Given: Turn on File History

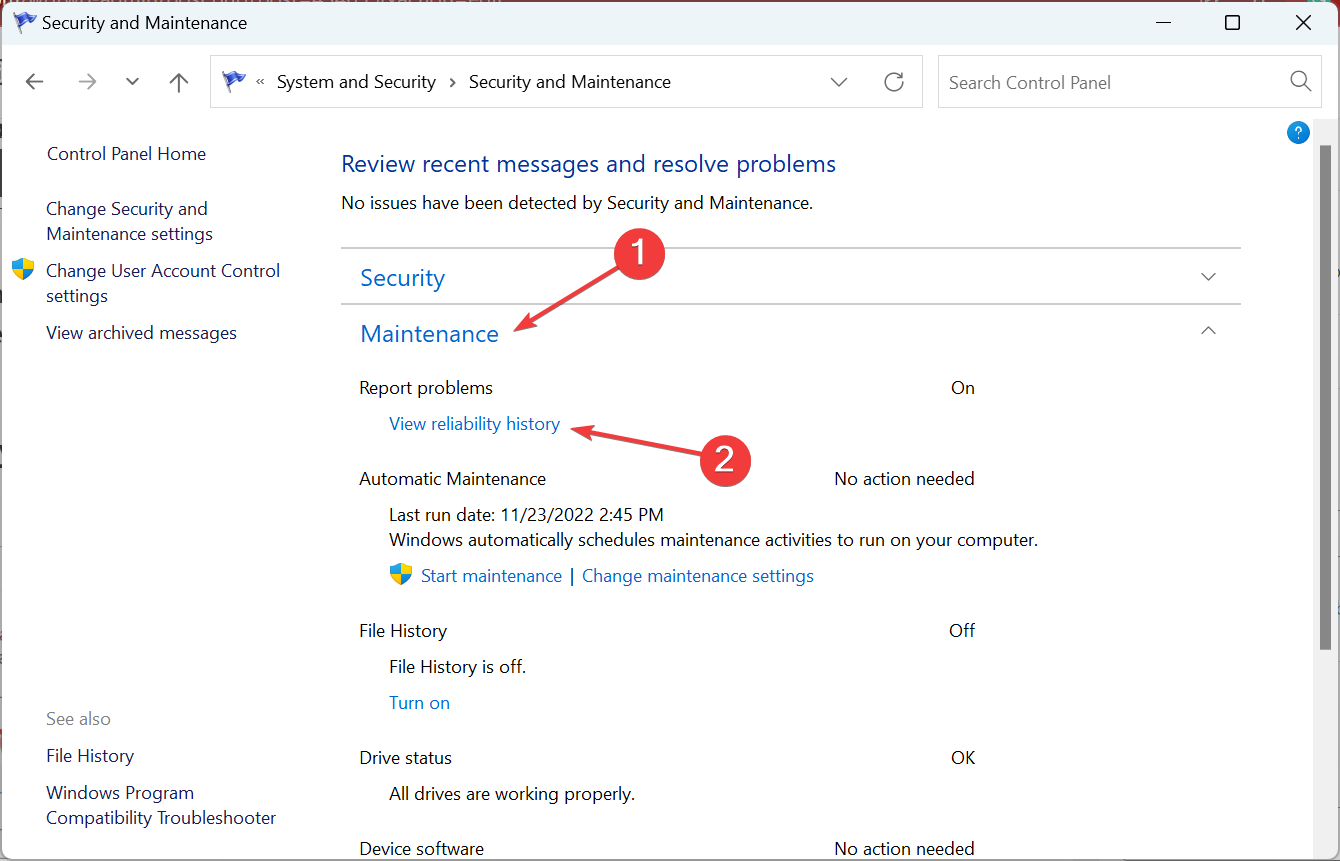Looking at the screenshot, I should [419, 703].
